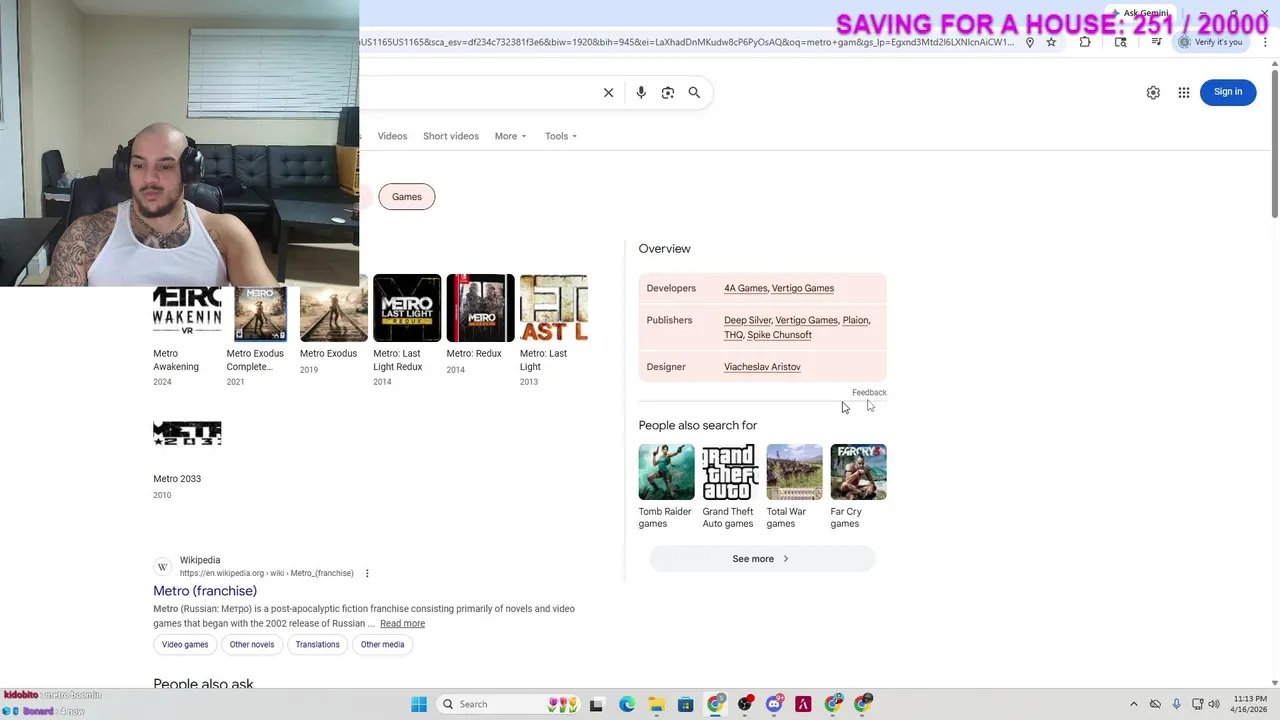Open volume control in system tray
Viewport: 1280px width, 720px height.
tap(1214, 704)
